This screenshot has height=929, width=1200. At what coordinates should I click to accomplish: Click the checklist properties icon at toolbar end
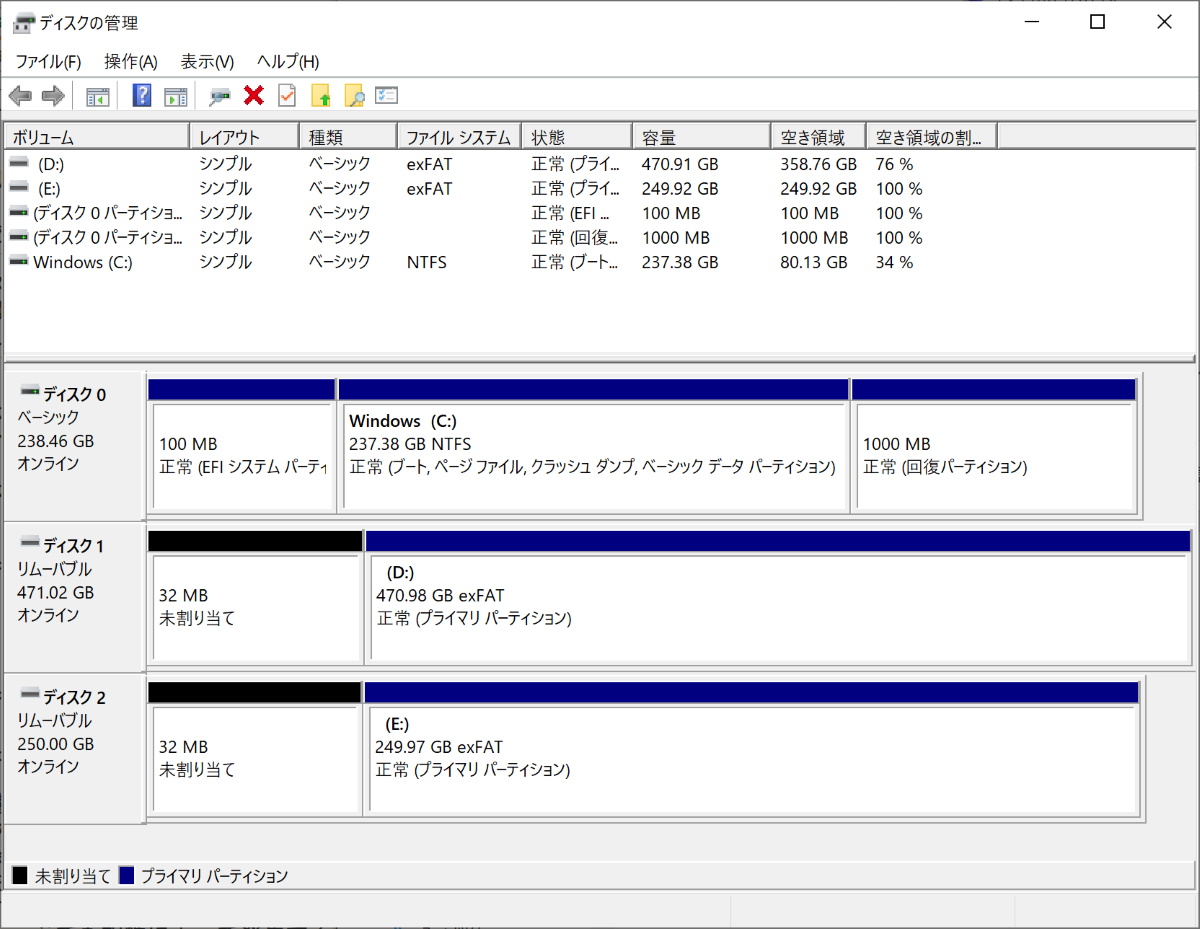pos(385,95)
